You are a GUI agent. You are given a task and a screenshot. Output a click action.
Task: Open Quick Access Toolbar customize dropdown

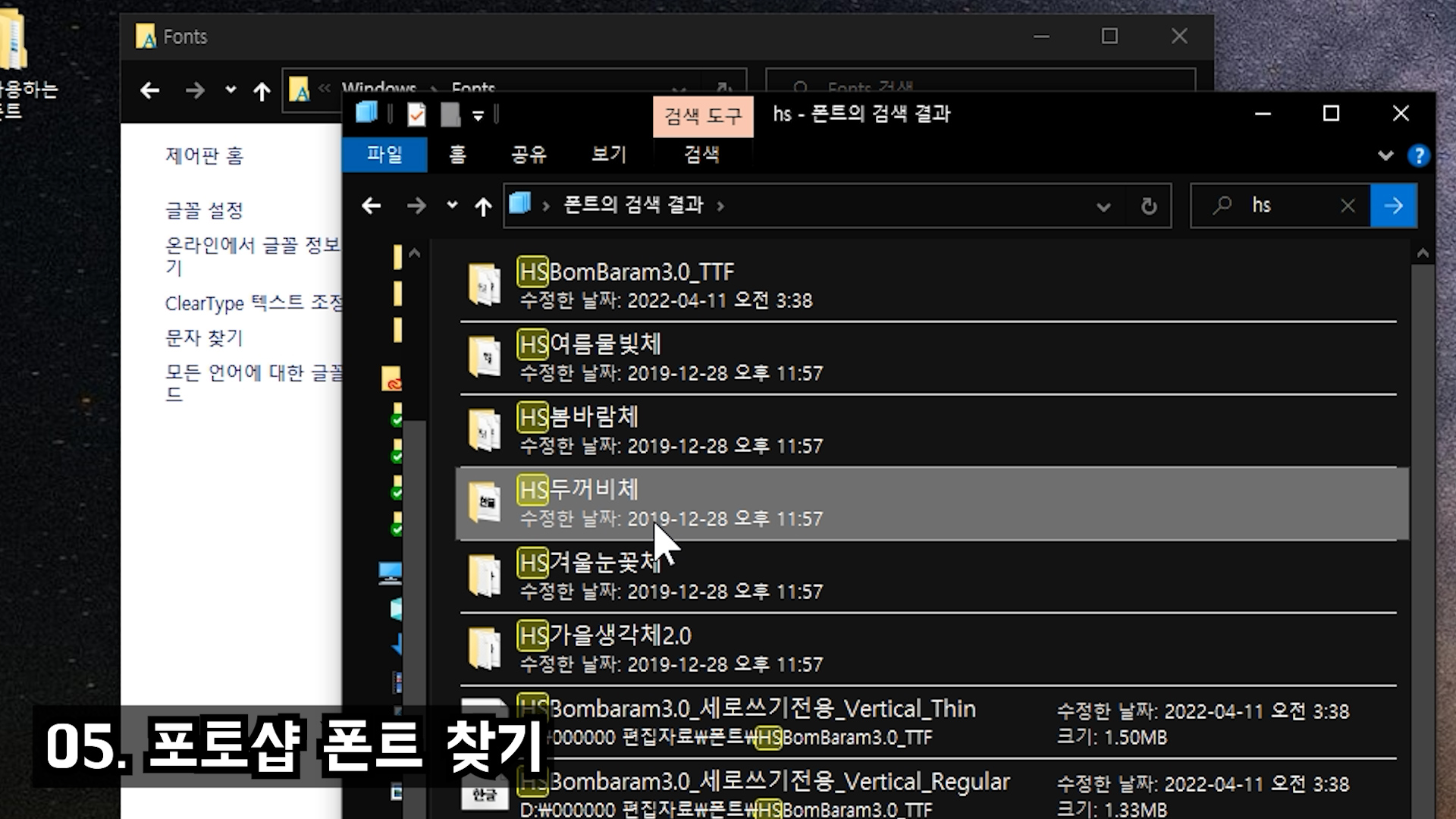[x=478, y=115]
